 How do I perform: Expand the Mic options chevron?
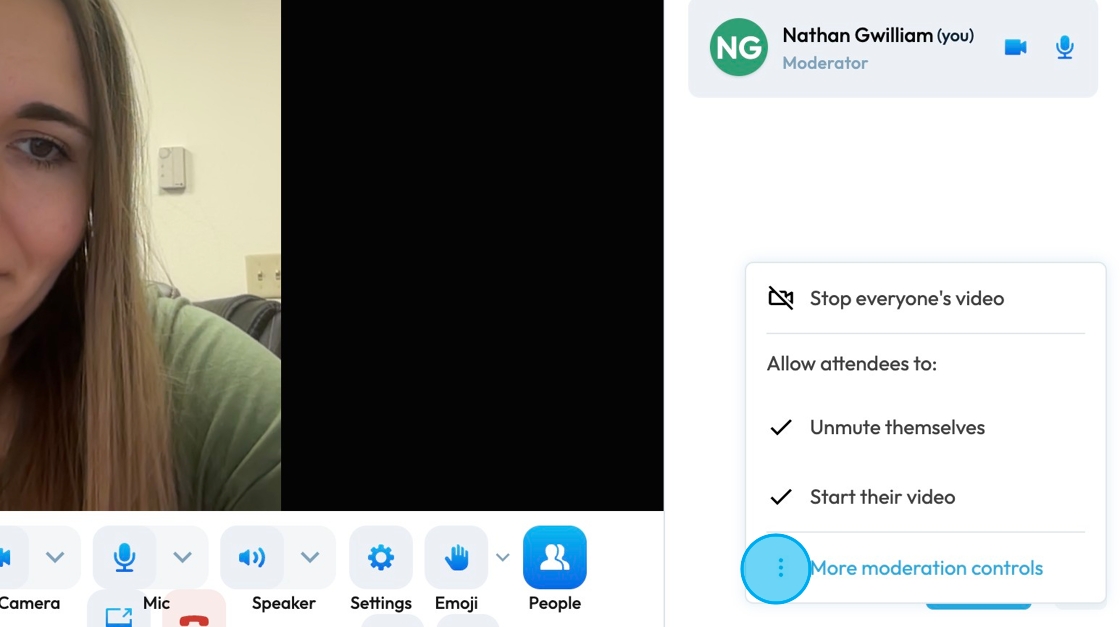coord(182,557)
